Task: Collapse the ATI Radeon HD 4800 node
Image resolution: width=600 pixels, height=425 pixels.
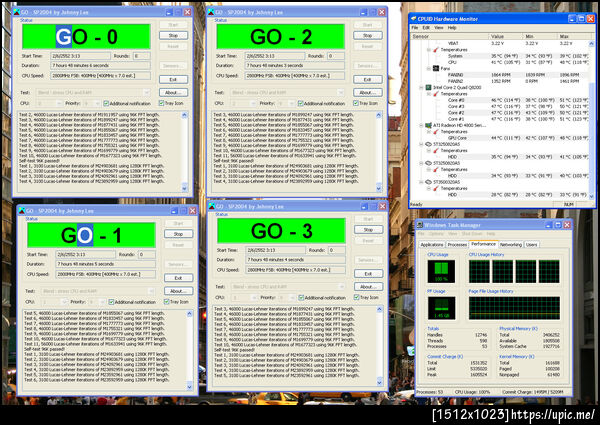Action: pos(421,125)
